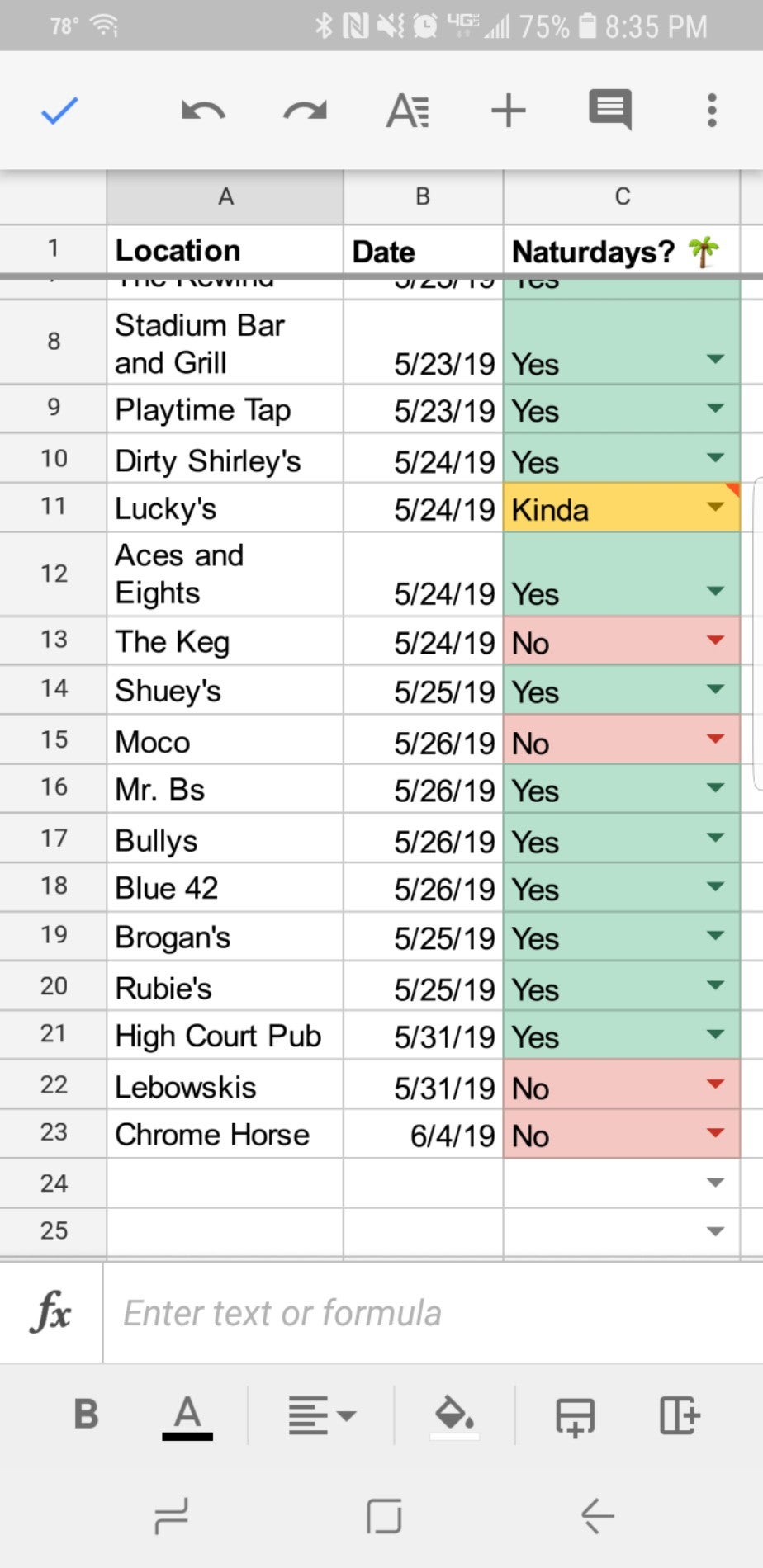Viewport: 763px width, 1568px height.
Task: Select row 15 header
Action: click(x=54, y=739)
